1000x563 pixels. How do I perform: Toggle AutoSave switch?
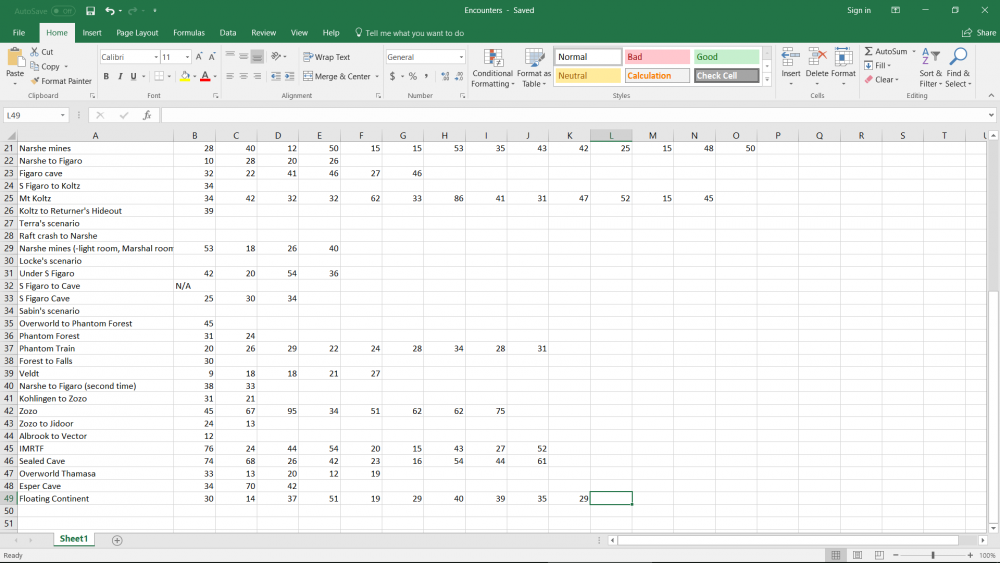coord(62,11)
